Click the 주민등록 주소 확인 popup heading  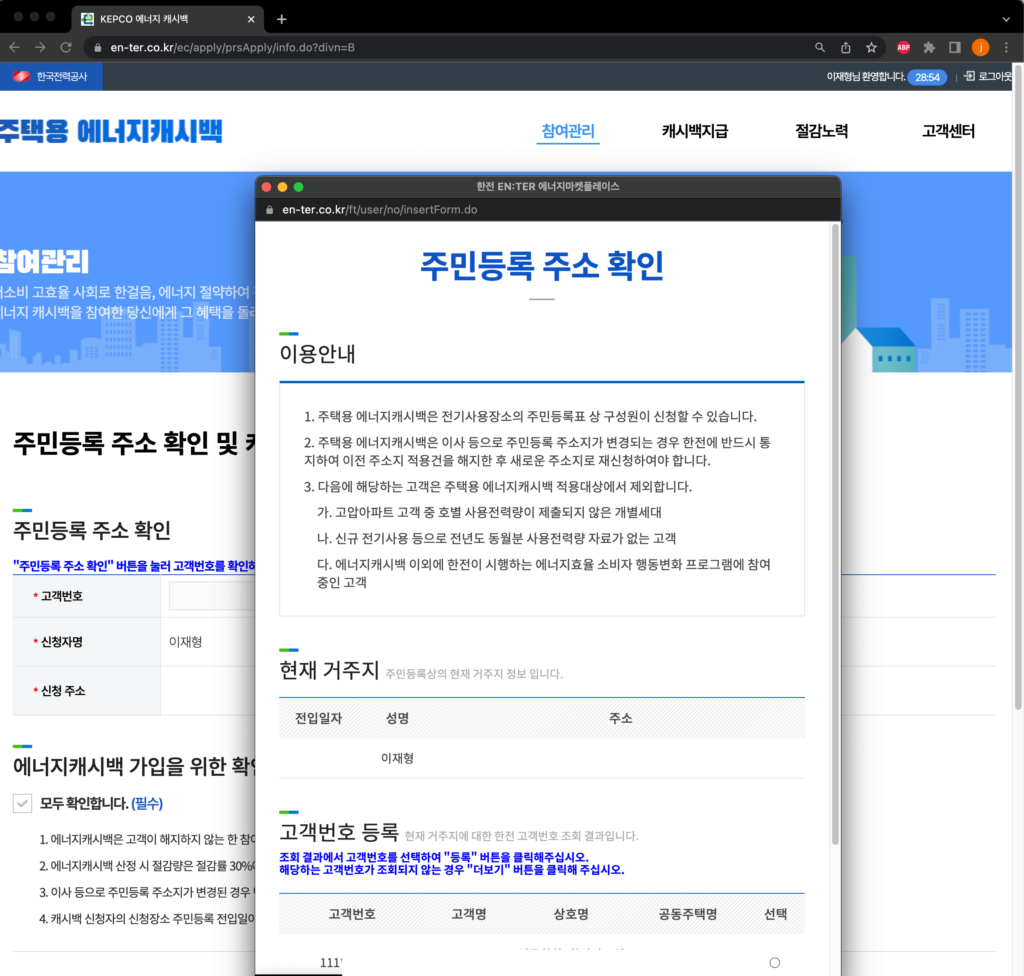(x=542, y=266)
